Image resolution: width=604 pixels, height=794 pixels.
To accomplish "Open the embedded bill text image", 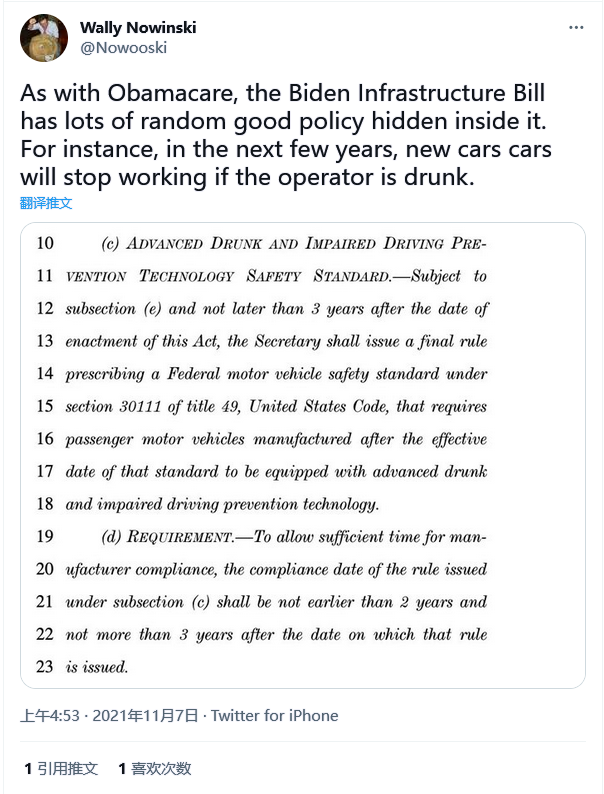I will pyautogui.click(x=302, y=455).
